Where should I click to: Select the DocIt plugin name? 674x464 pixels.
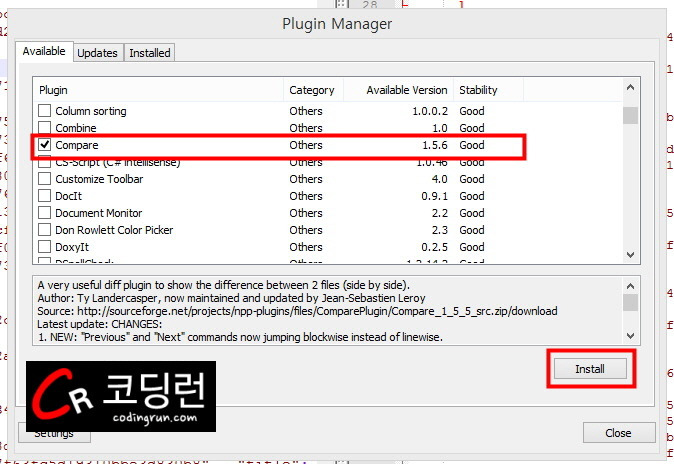coord(69,196)
